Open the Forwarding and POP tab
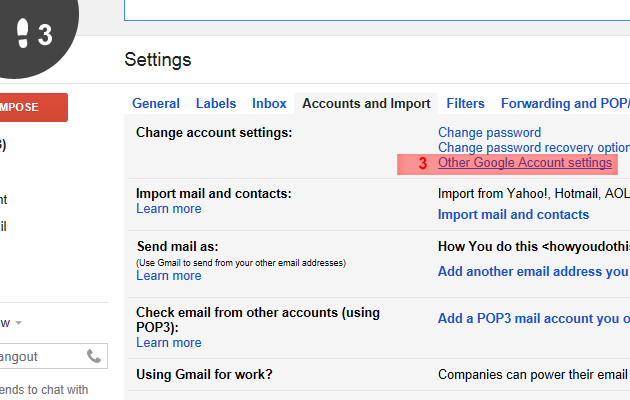This screenshot has width=630, height=400. coord(565,104)
